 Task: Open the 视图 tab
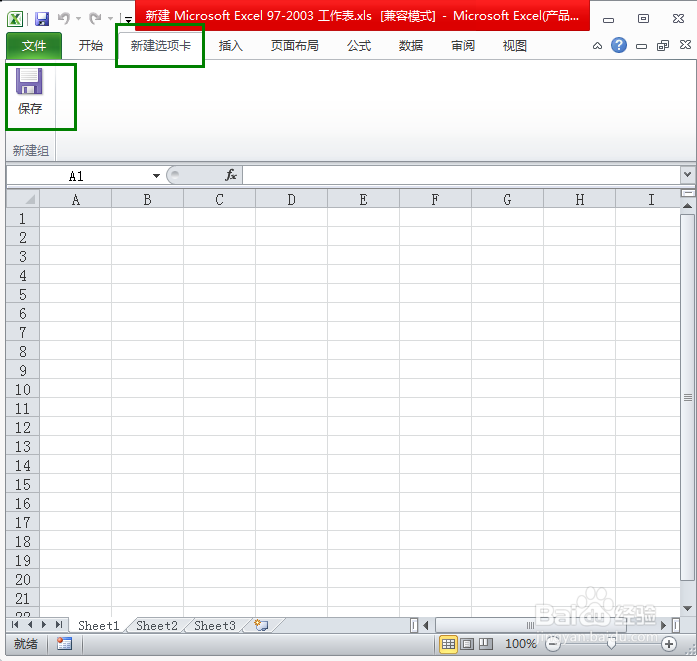coord(515,46)
